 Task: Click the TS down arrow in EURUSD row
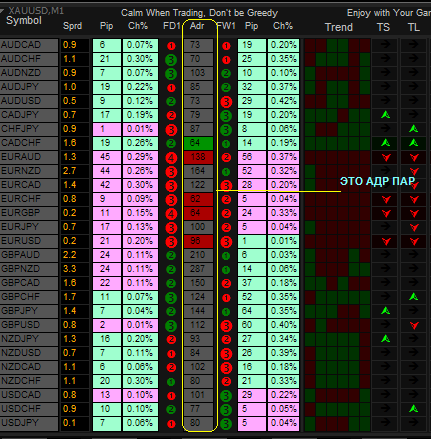click(x=386, y=241)
